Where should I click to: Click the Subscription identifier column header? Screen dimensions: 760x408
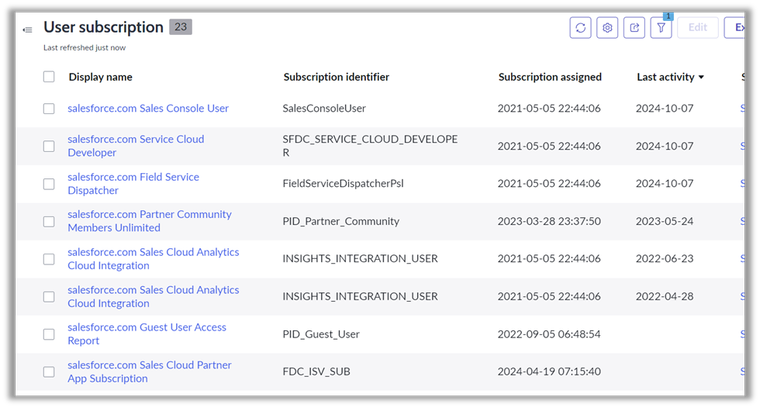pos(336,77)
